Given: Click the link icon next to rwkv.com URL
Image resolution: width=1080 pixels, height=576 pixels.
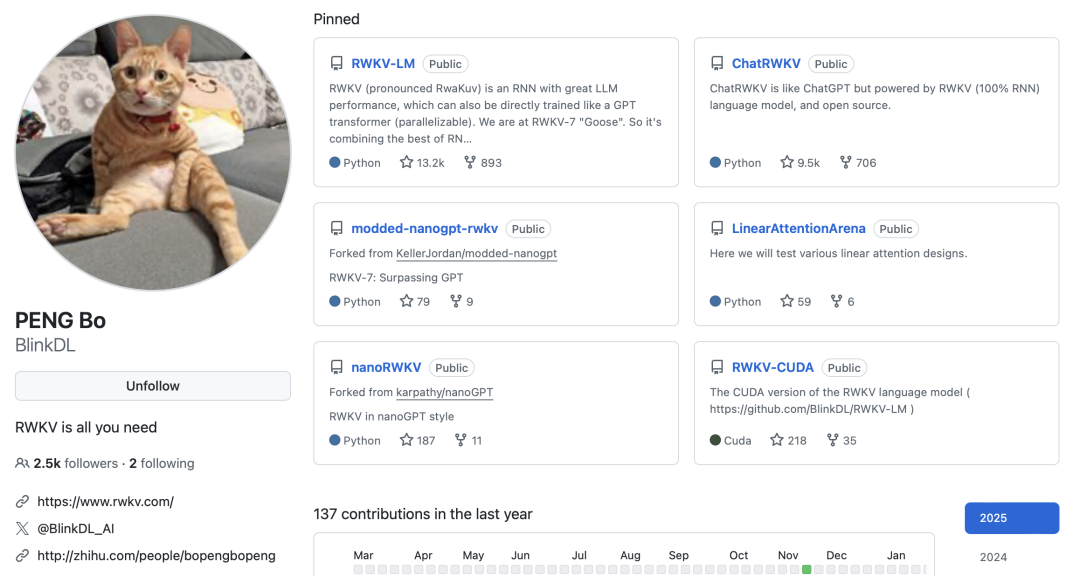Looking at the screenshot, I should 22,502.
